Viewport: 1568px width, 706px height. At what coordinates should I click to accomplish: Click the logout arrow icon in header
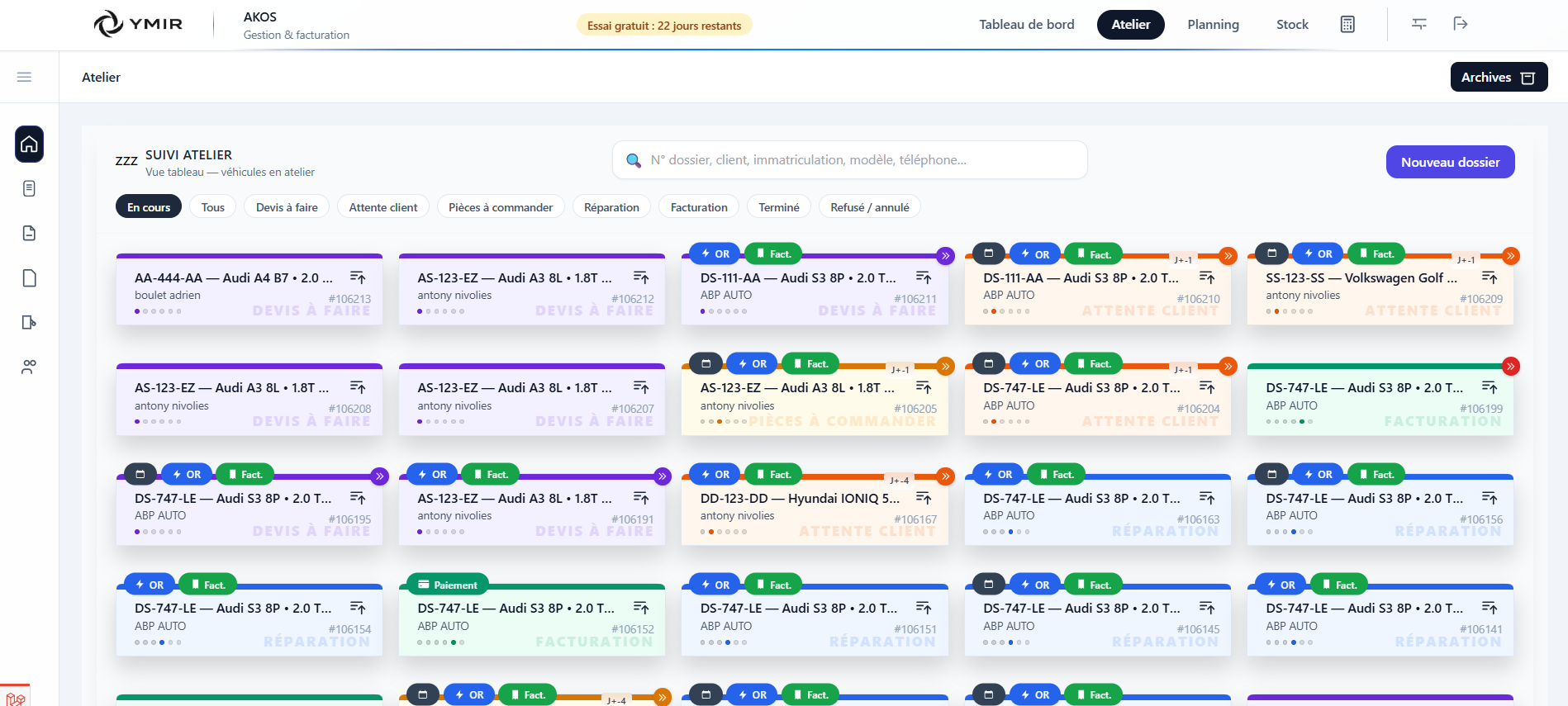pos(1460,24)
